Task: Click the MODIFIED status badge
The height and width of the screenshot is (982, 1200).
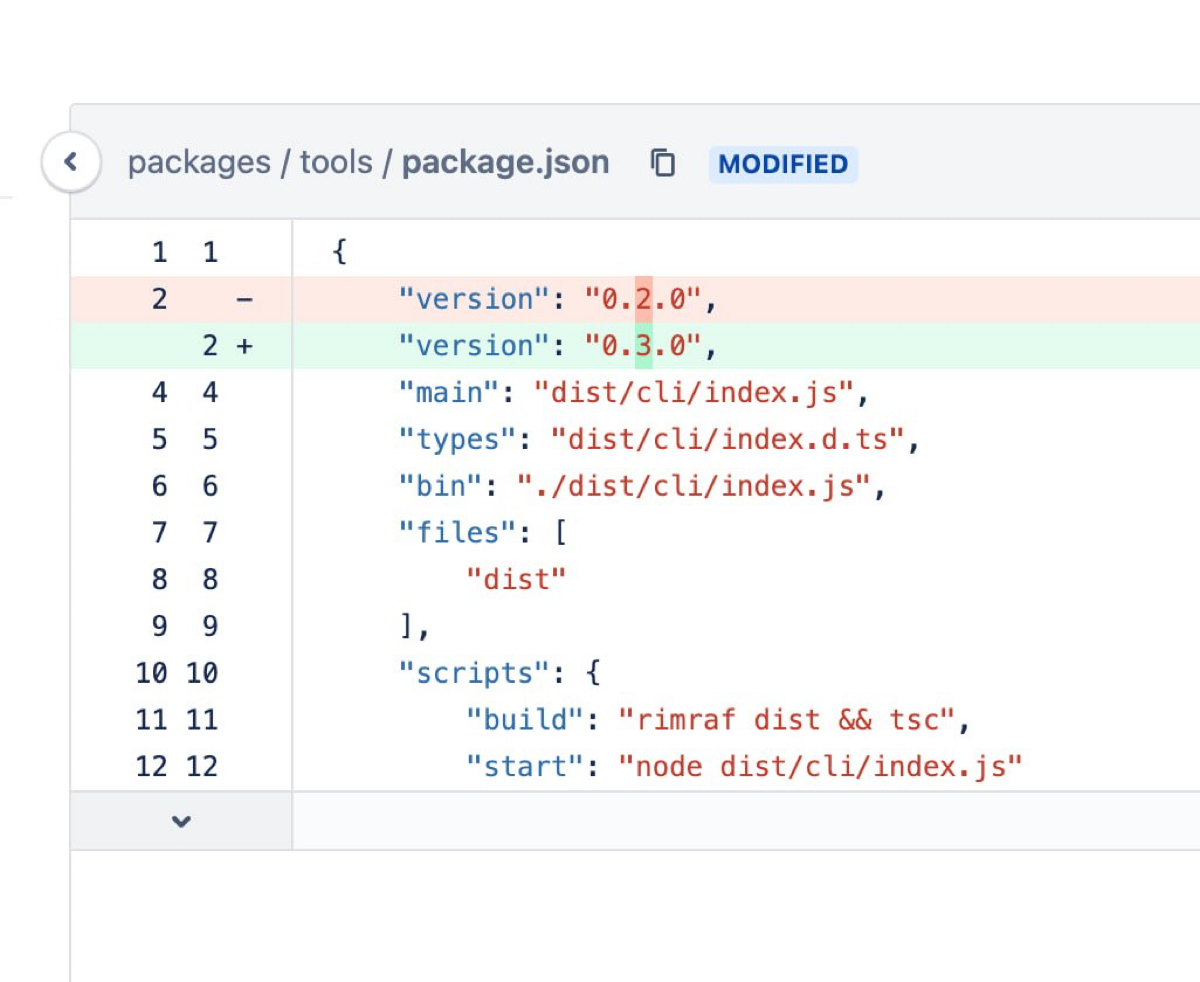Action: tap(783, 164)
